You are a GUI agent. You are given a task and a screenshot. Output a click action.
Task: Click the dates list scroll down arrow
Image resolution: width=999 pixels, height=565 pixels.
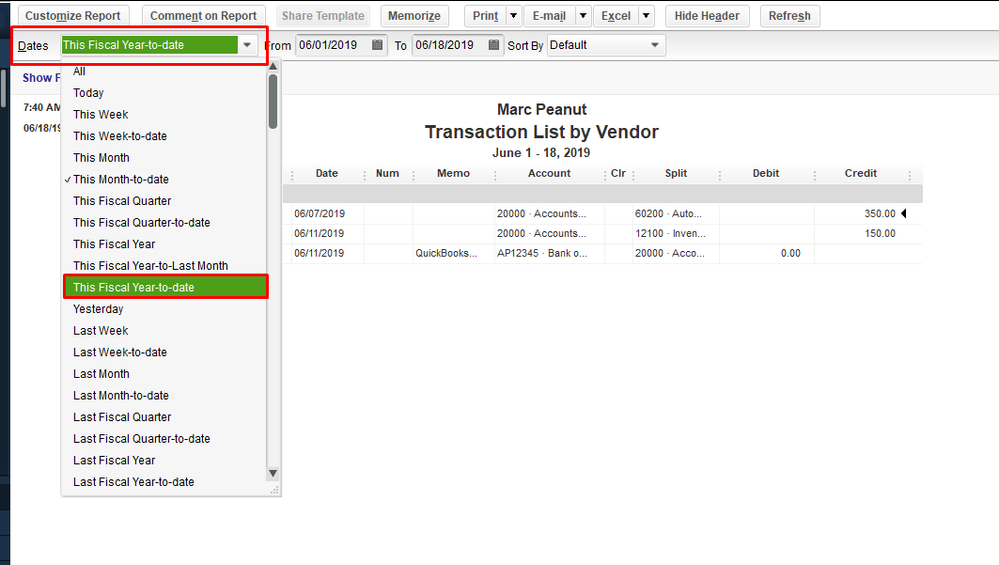(x=273, y=473)
